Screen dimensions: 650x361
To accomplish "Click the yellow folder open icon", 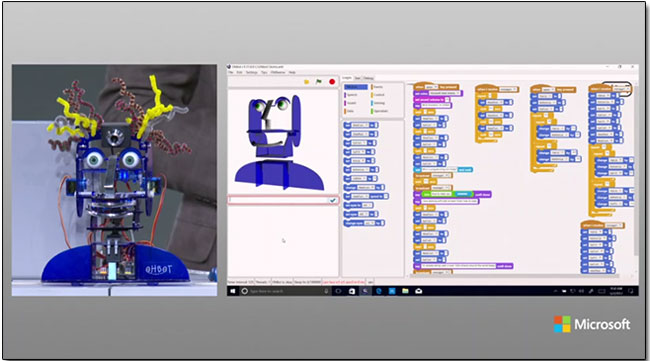I will point(306,82).
